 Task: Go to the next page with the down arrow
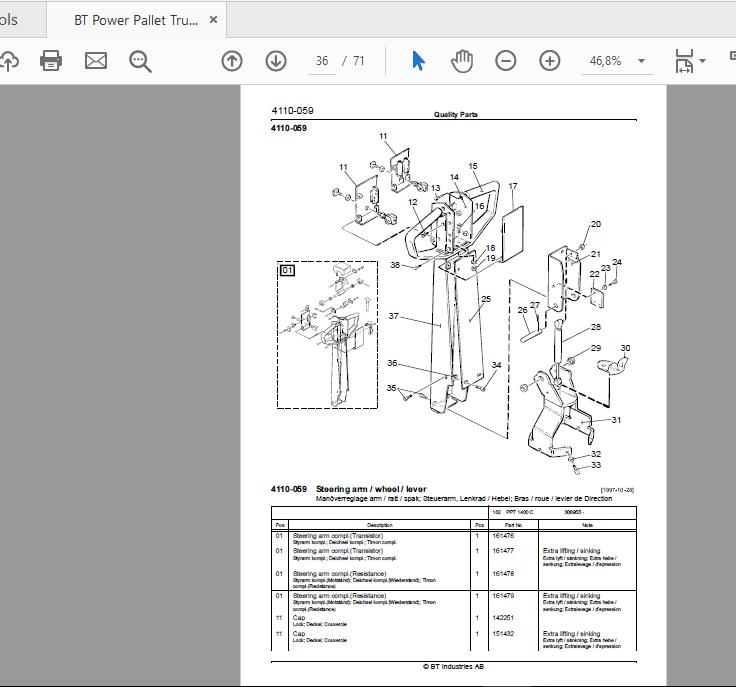click(x=276, y=61)
